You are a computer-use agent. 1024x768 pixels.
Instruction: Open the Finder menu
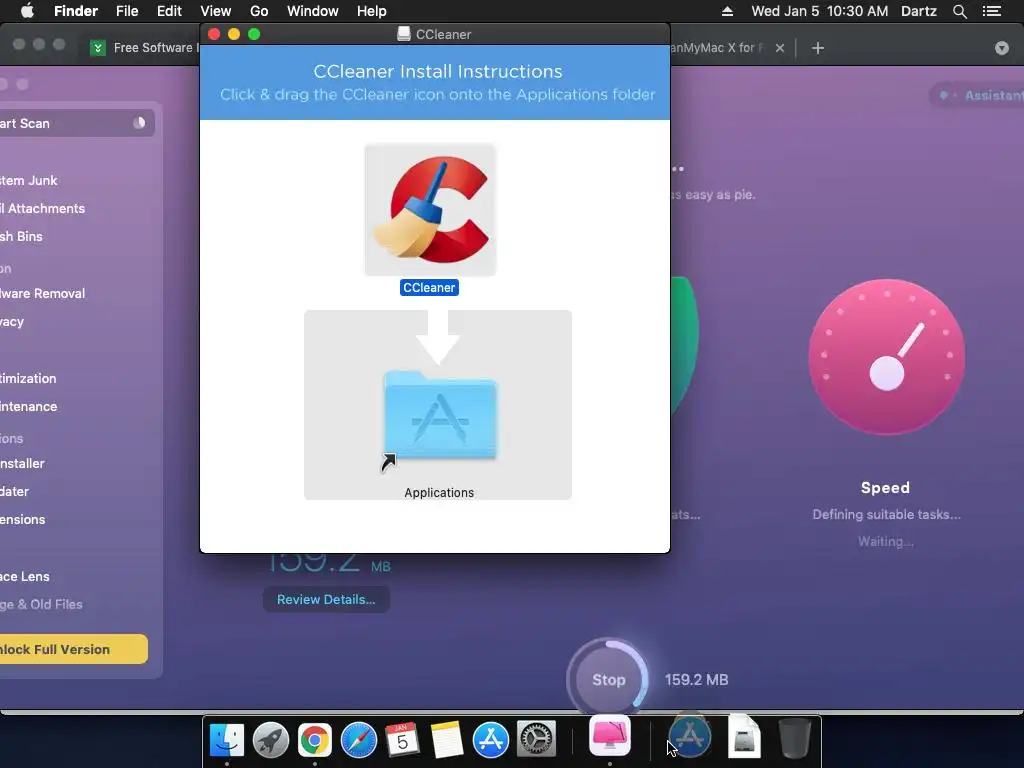coord(76,11)
